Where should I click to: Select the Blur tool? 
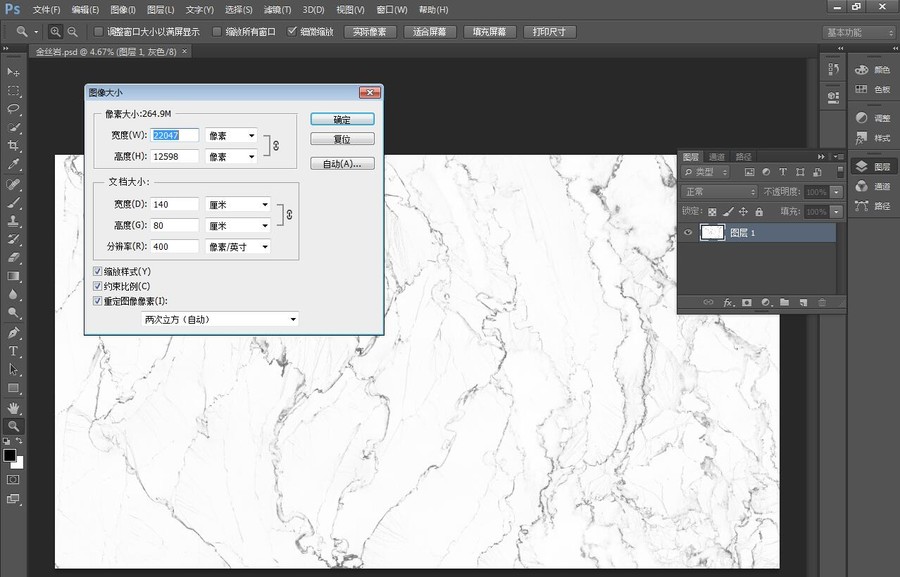tap(13, 295)
